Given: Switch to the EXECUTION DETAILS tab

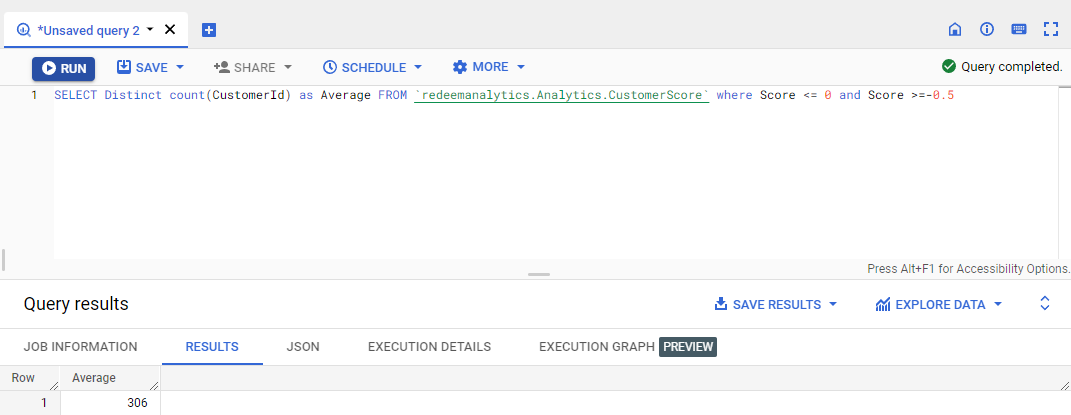Looking at the screenshot, I should [429, 347].
